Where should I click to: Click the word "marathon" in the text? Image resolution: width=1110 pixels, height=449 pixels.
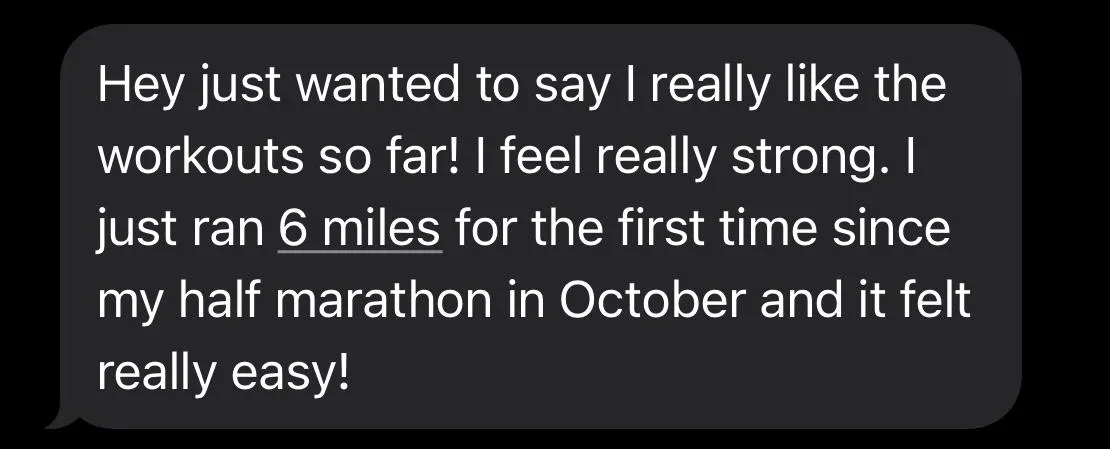[x=383, y=300]
